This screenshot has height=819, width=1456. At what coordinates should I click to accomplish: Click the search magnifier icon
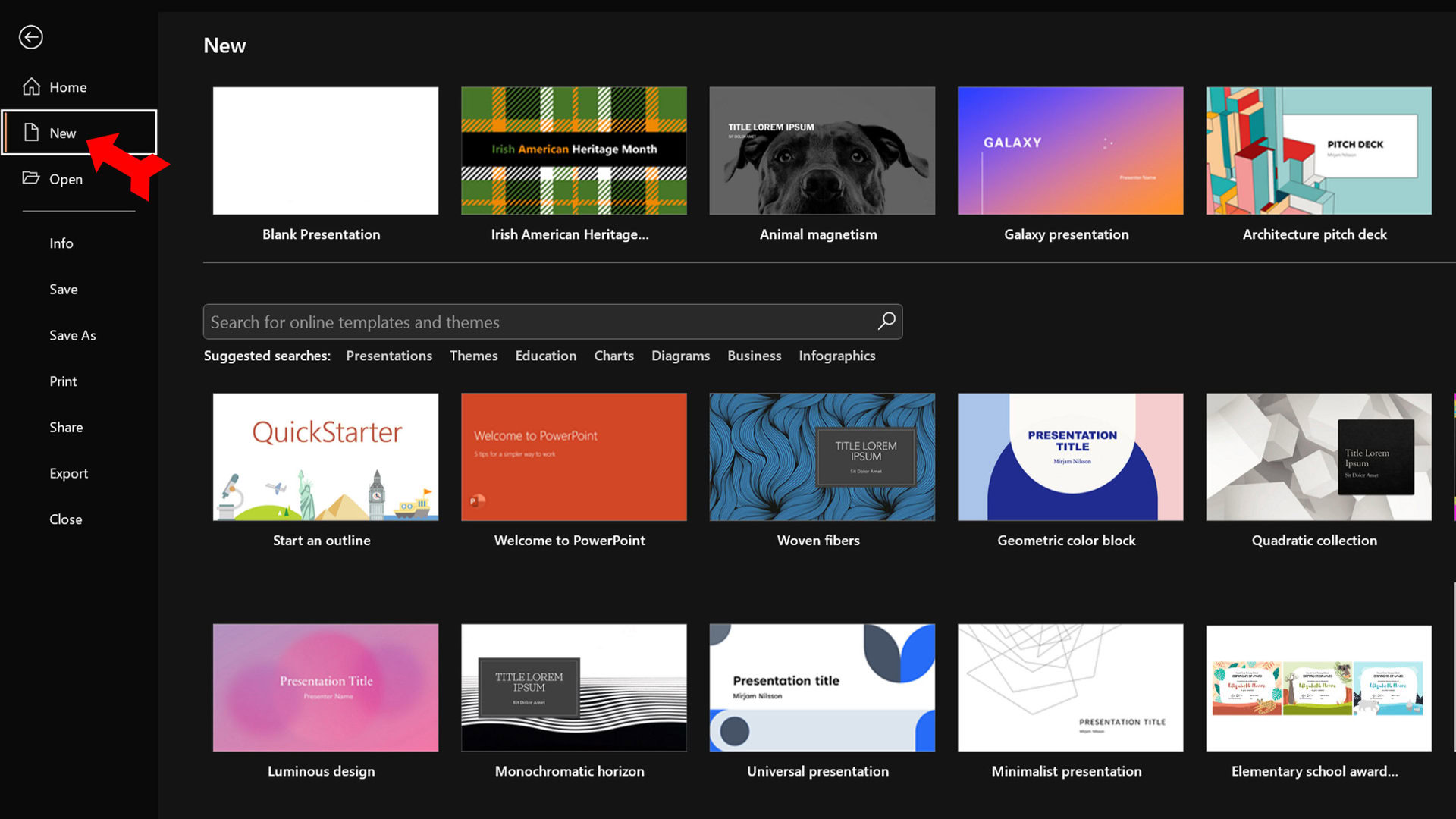(x=886, y=322)
